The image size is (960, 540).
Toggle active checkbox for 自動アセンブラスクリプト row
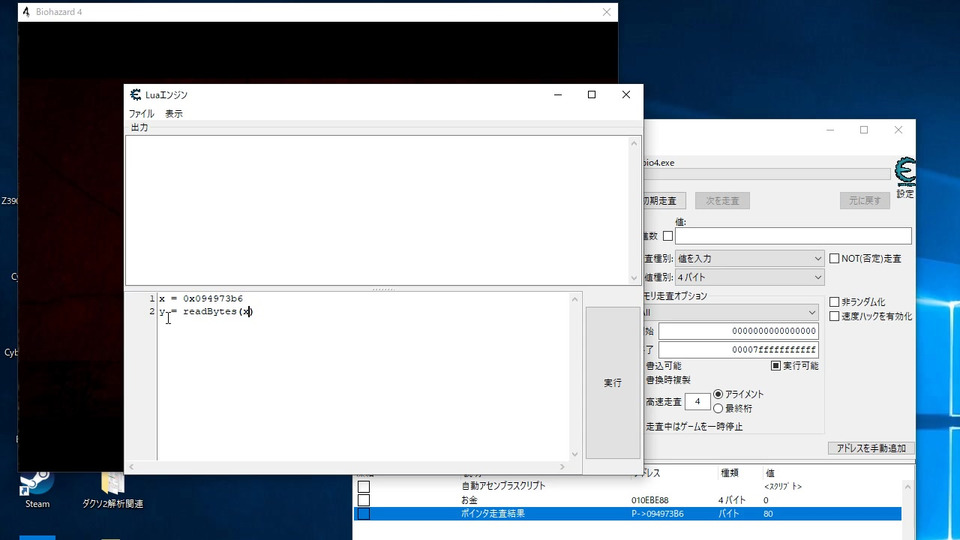(x=364, y=487)
